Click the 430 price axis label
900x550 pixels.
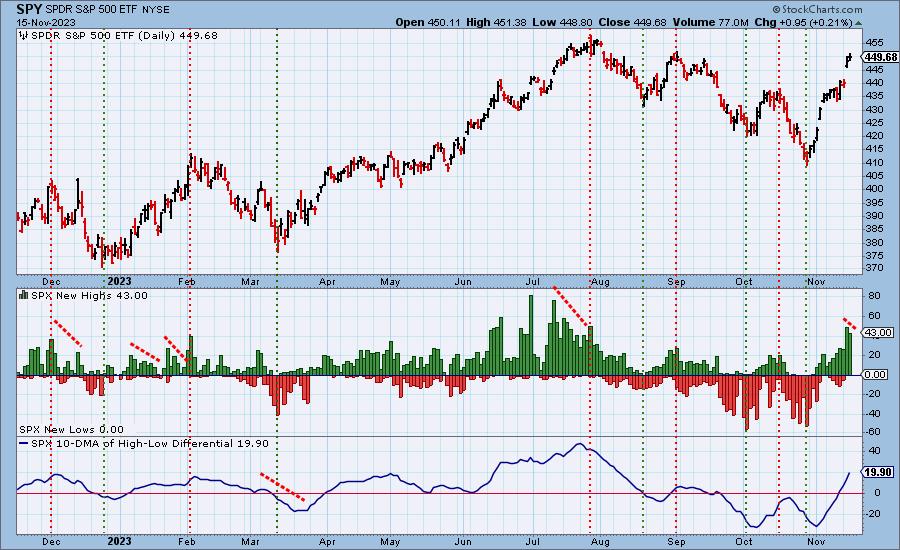coord(874,109)
